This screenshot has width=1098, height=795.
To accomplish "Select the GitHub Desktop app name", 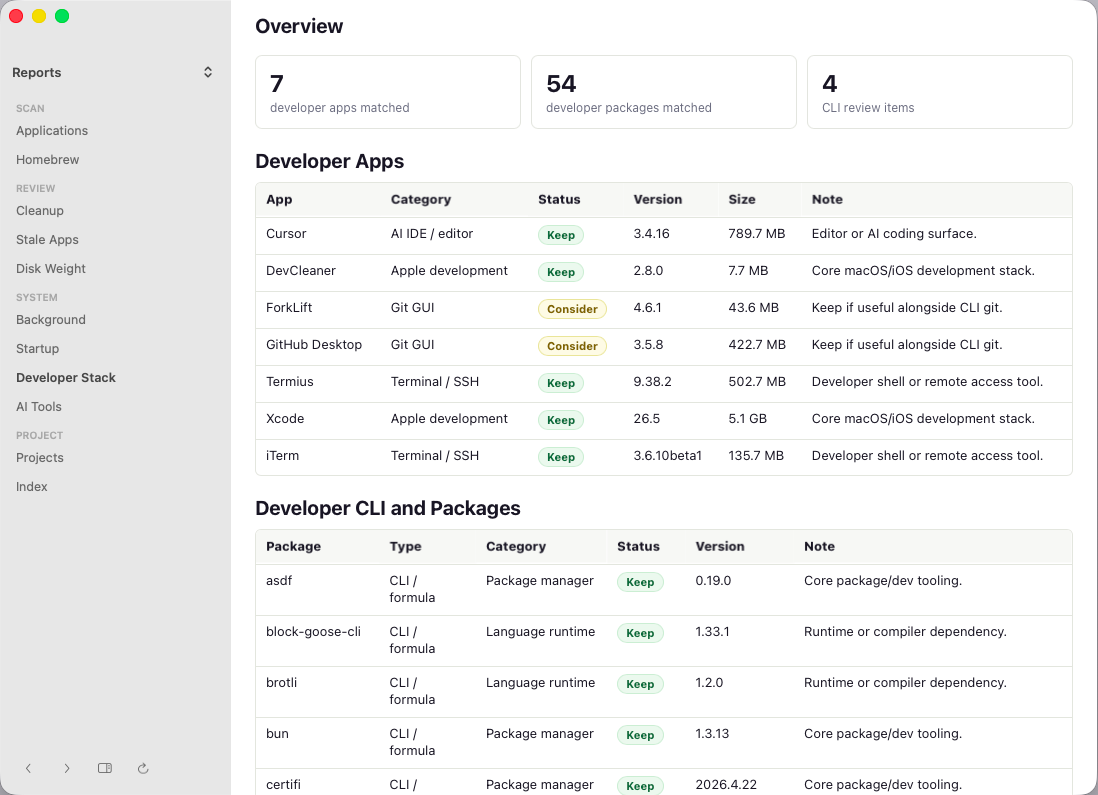I will [314, 345].
